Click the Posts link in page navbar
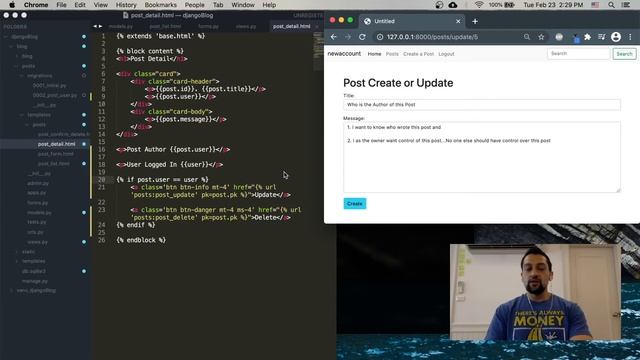This screenshot has height=360, width=640. pyautogui.click(x=392, y=54)
